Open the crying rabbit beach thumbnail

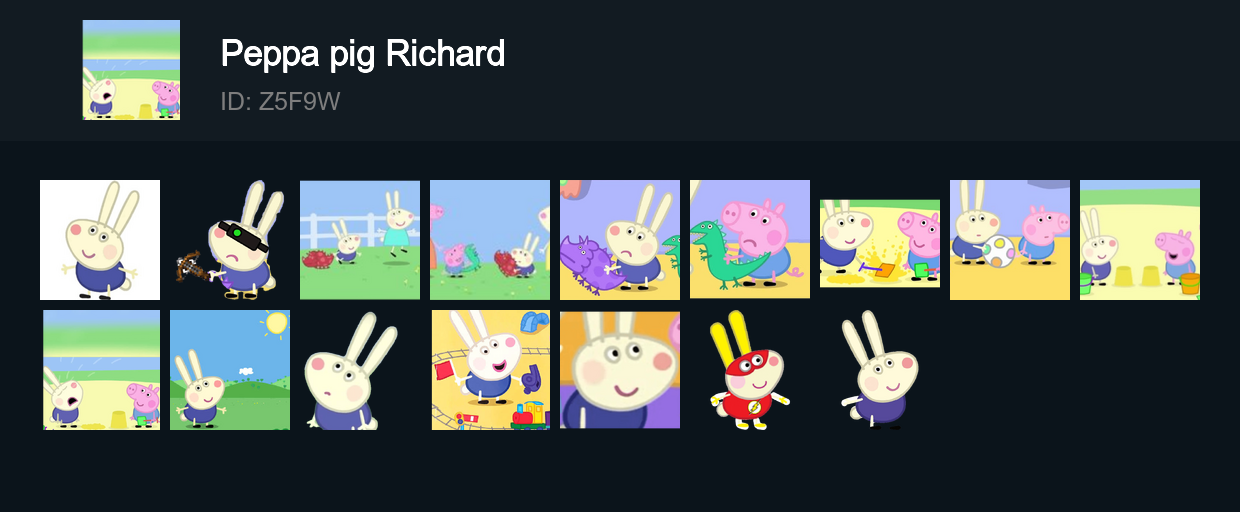coord(101,370)
